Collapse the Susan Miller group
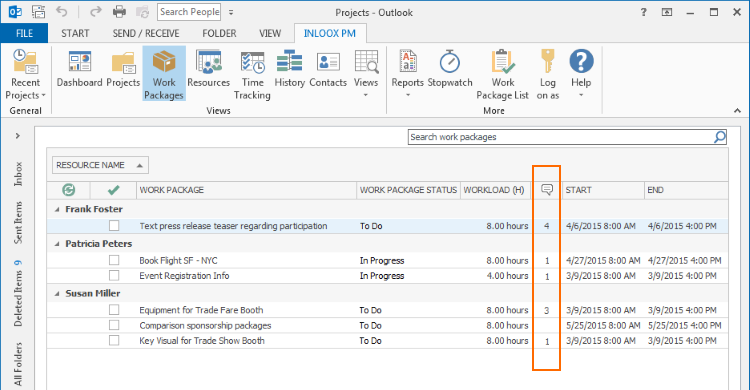Viewport: 750px width, 390px height. 57,293
